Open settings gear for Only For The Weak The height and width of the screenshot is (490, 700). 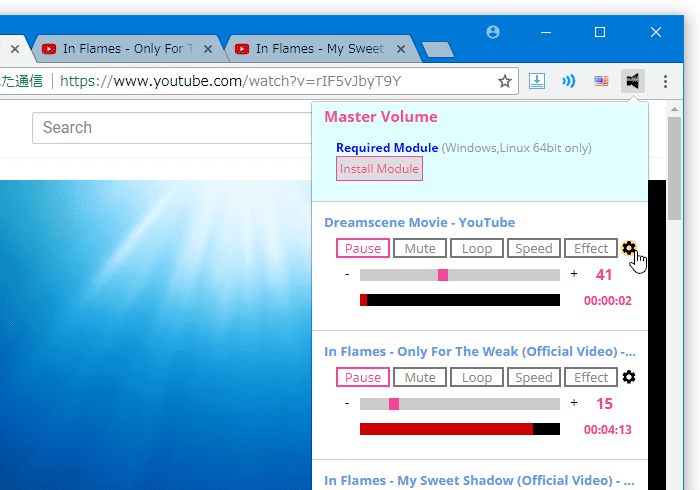(629, 377)
